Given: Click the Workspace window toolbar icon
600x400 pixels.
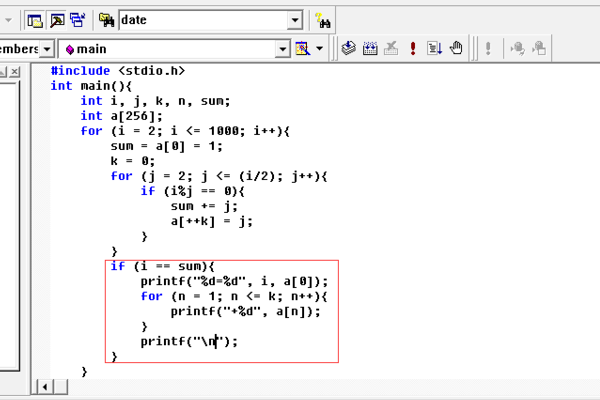Looking at the screenshot, I should click(x=35, y=20).
